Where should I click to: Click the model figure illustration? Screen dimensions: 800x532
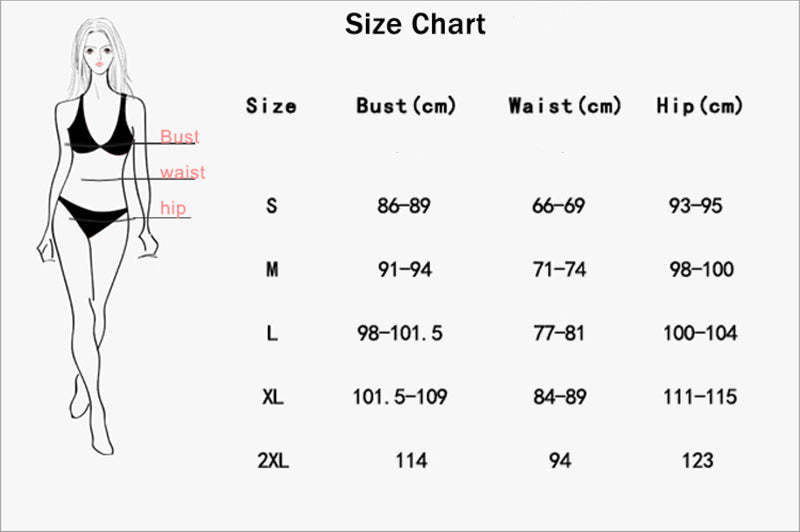(98, 236)
